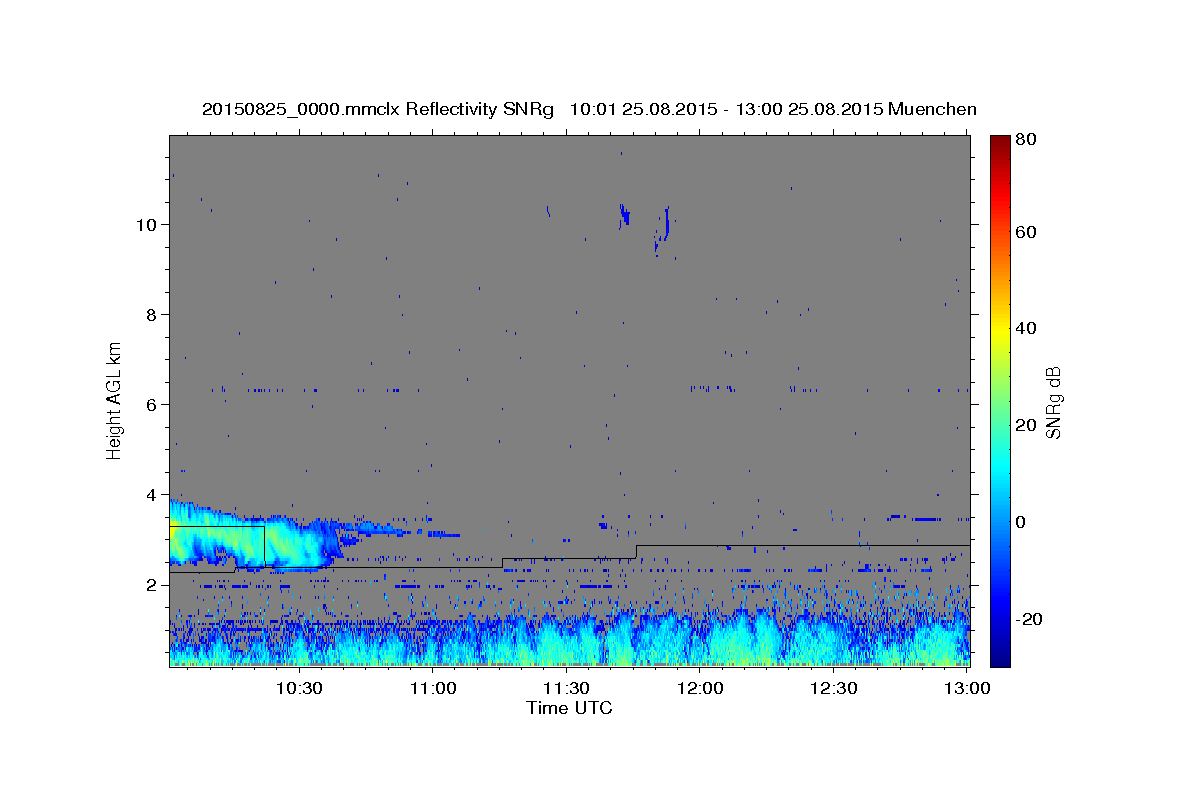This screenshot has width=1200, height=800.
Task: Click the colorbar value 0
Action: [x=1020, y=522]
